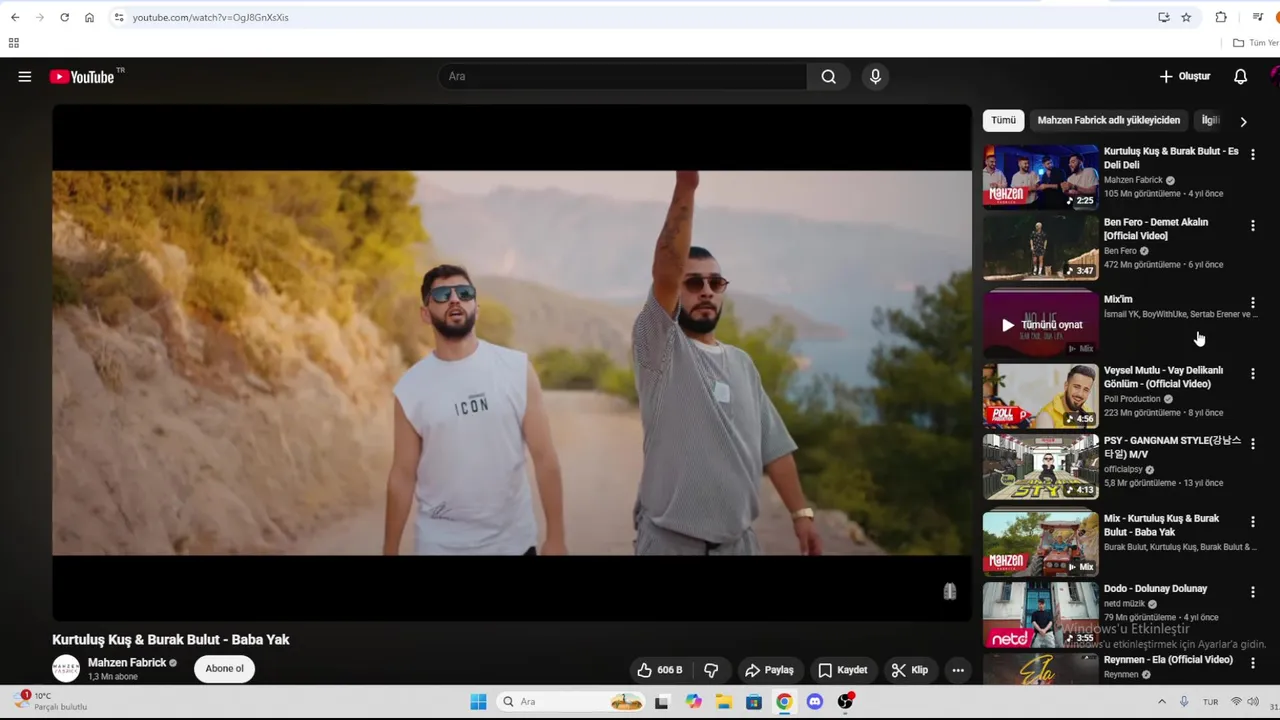
Task: Switch to Chrome on the taskbar
Action: point(784,702)
